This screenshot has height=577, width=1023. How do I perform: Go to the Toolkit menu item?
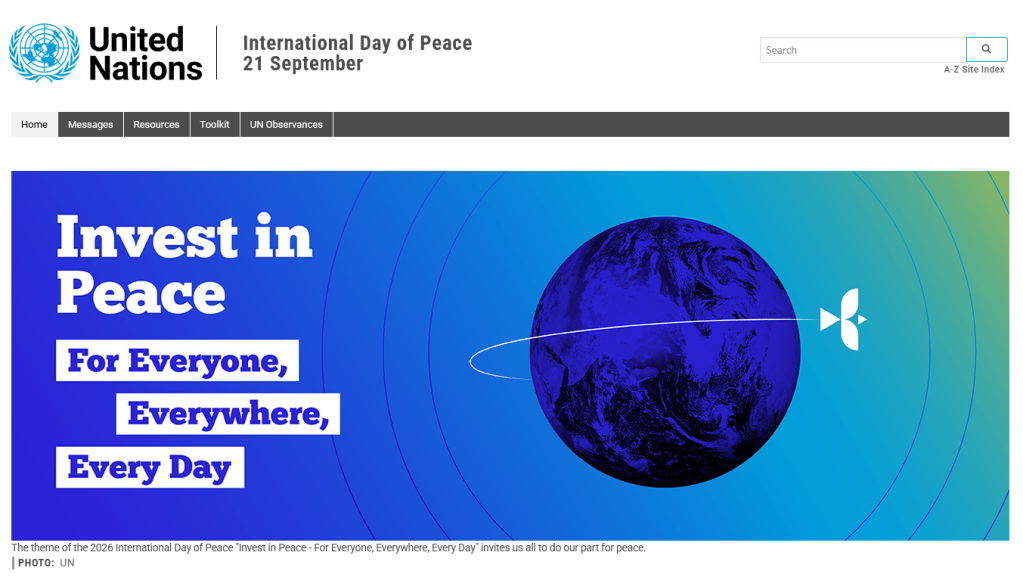(x=215, y=124)
